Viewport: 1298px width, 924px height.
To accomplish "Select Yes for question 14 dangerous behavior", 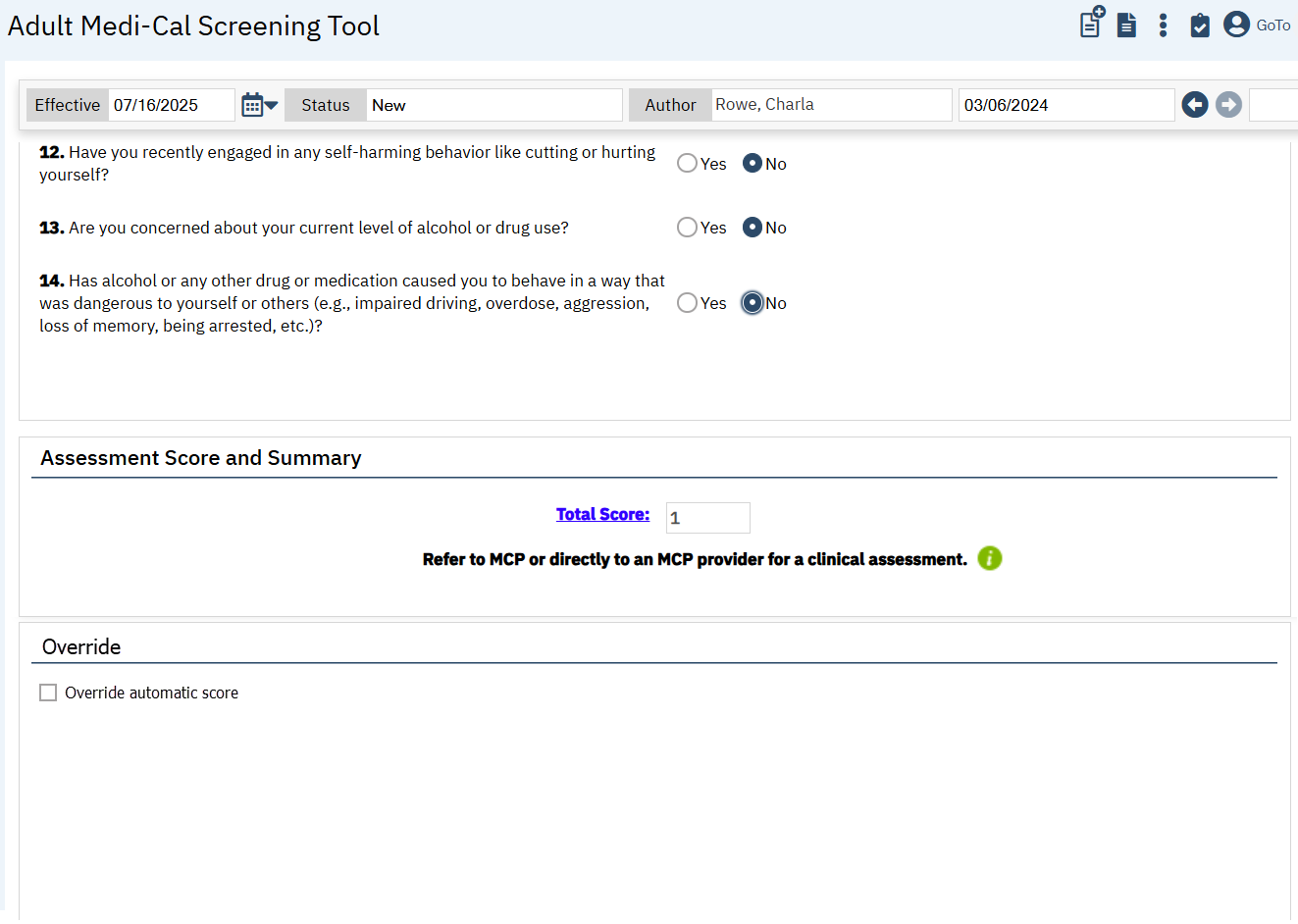I will click(687, 303).
